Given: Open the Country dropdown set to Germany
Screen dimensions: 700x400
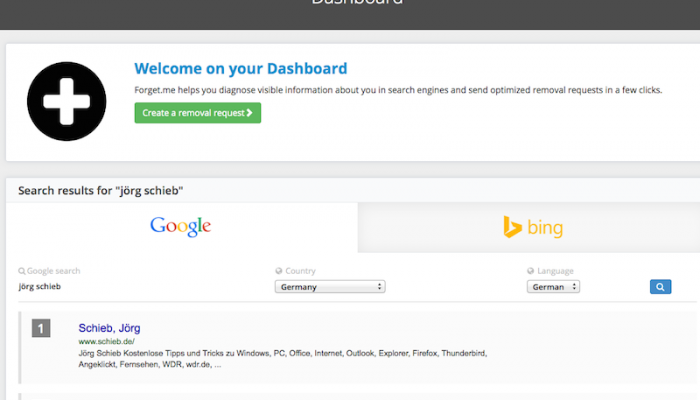Looking at the screenshot, I should point(330,287).
